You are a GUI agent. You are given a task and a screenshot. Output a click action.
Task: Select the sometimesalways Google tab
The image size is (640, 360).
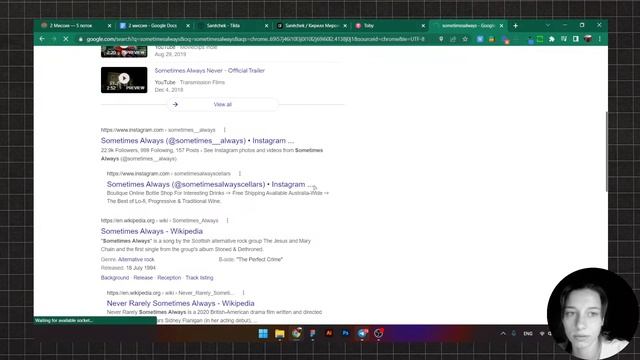[468, 26]
